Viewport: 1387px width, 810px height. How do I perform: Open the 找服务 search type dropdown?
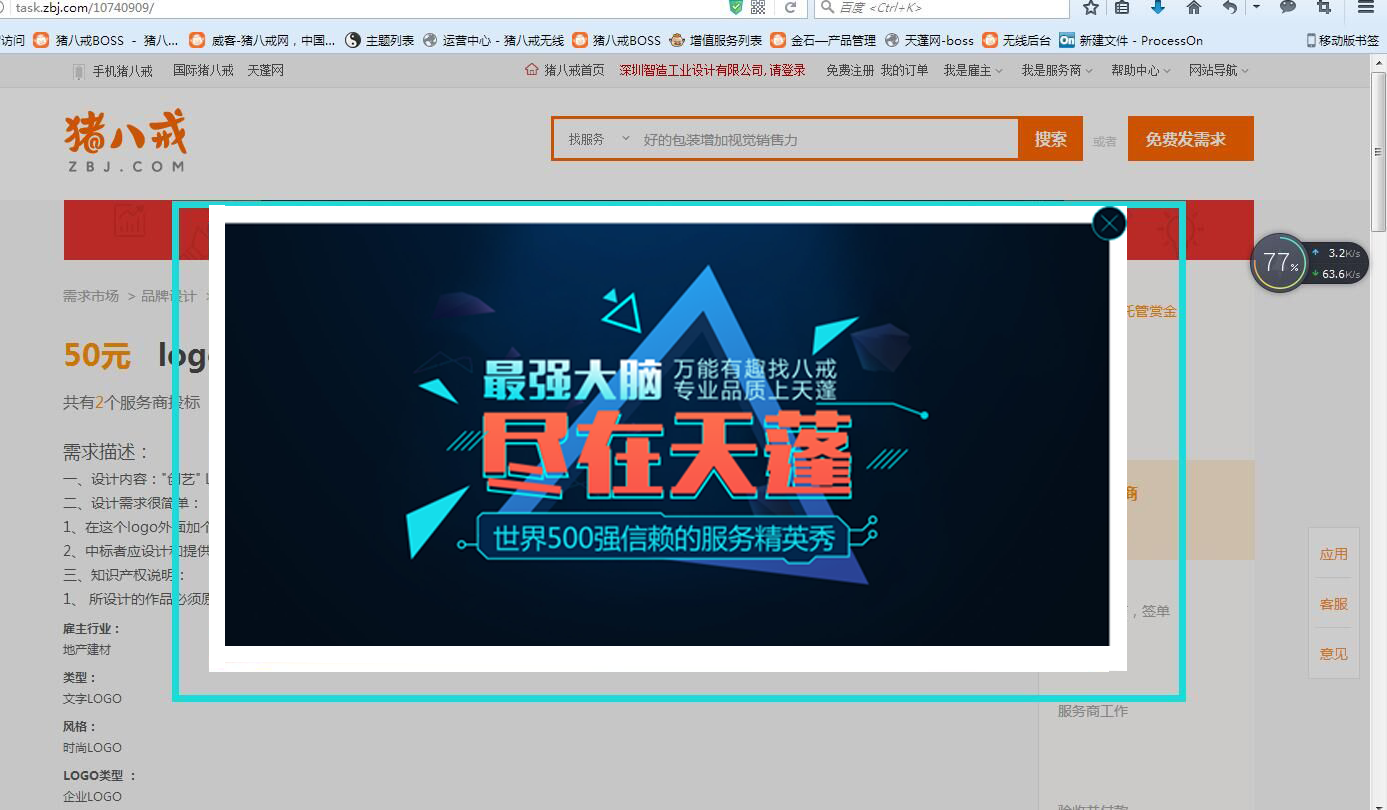click(x=598, y=139)
